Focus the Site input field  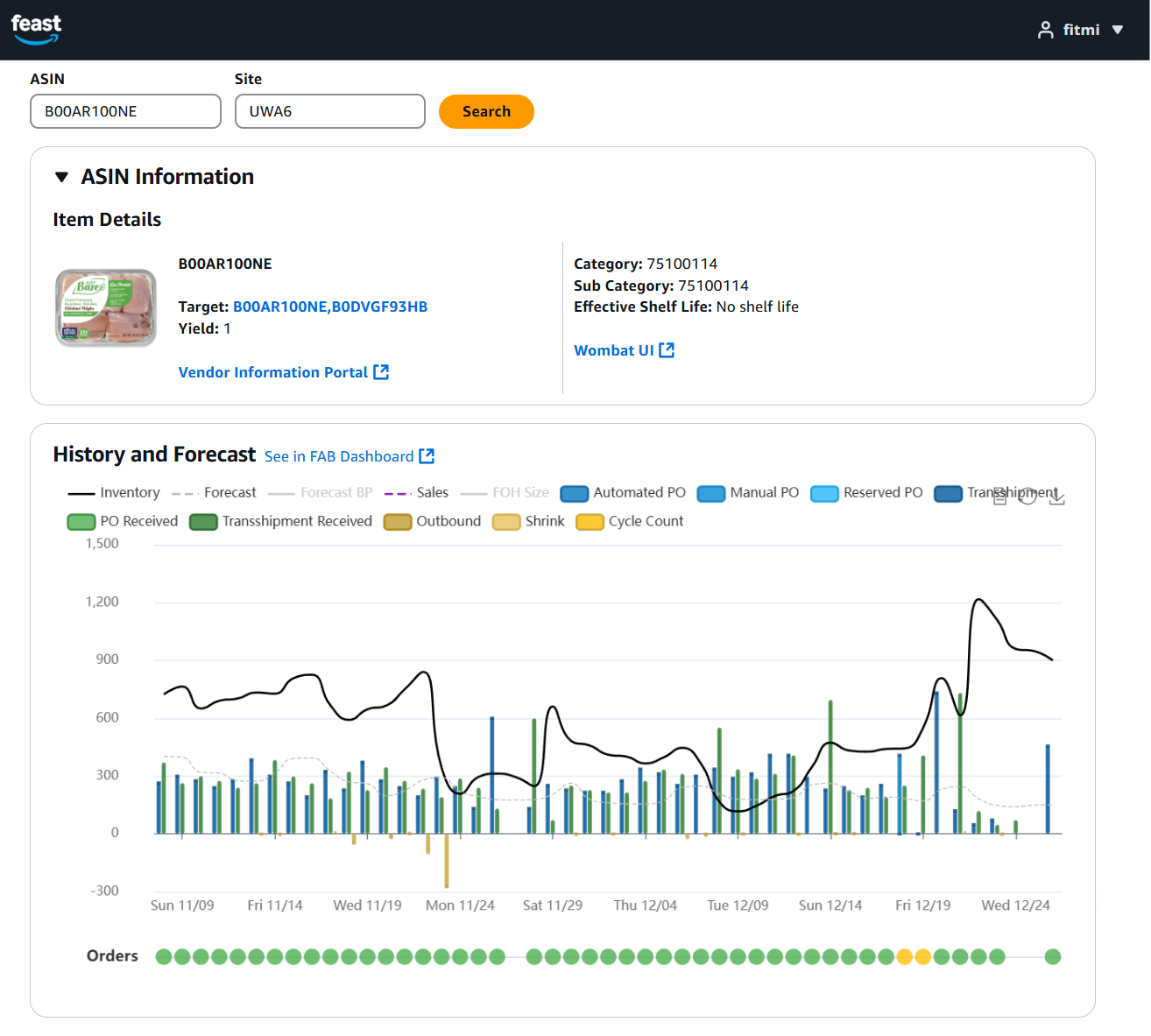(x=330, y=111)
